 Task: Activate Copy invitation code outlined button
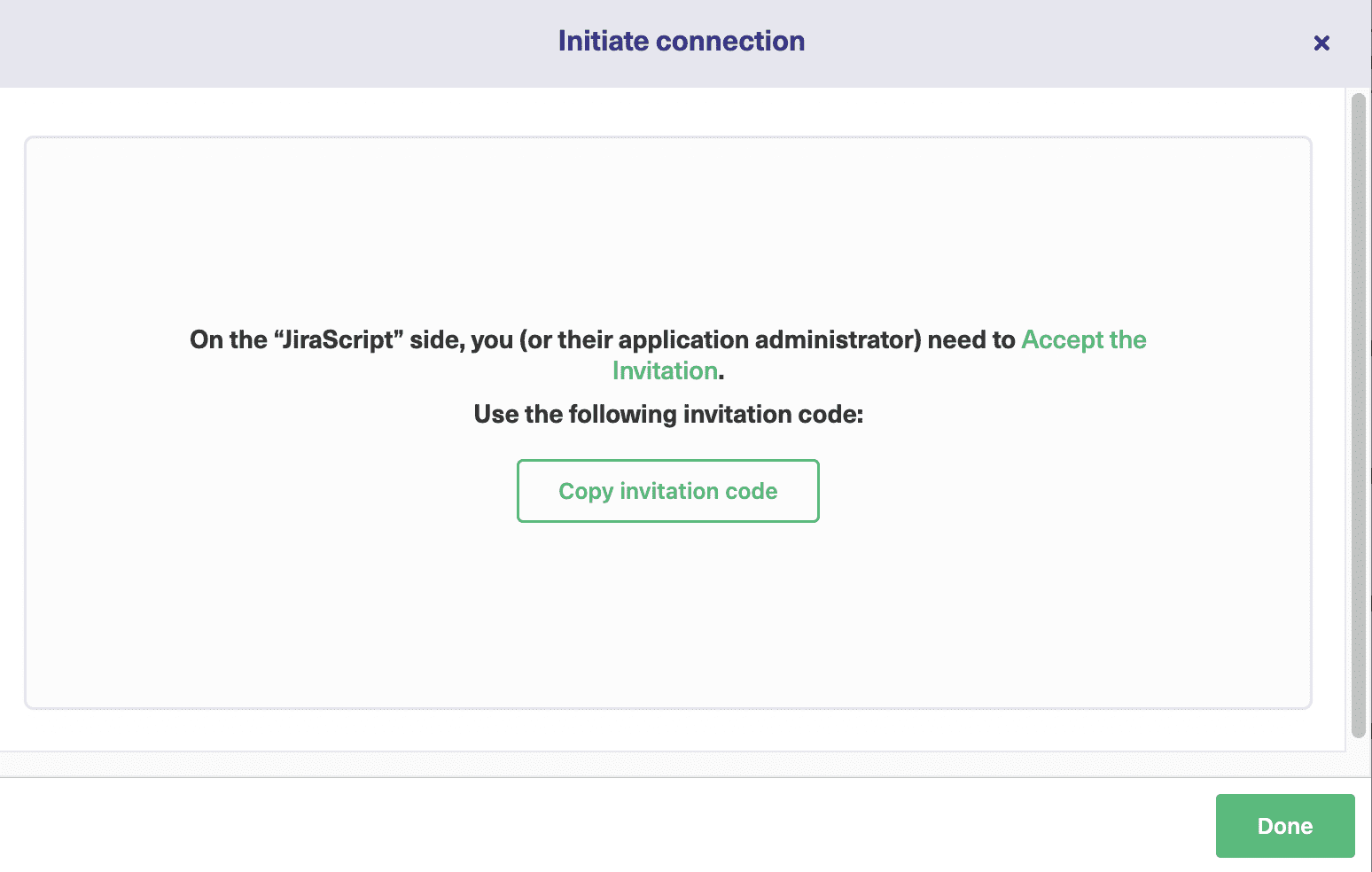tap(667, 491)
